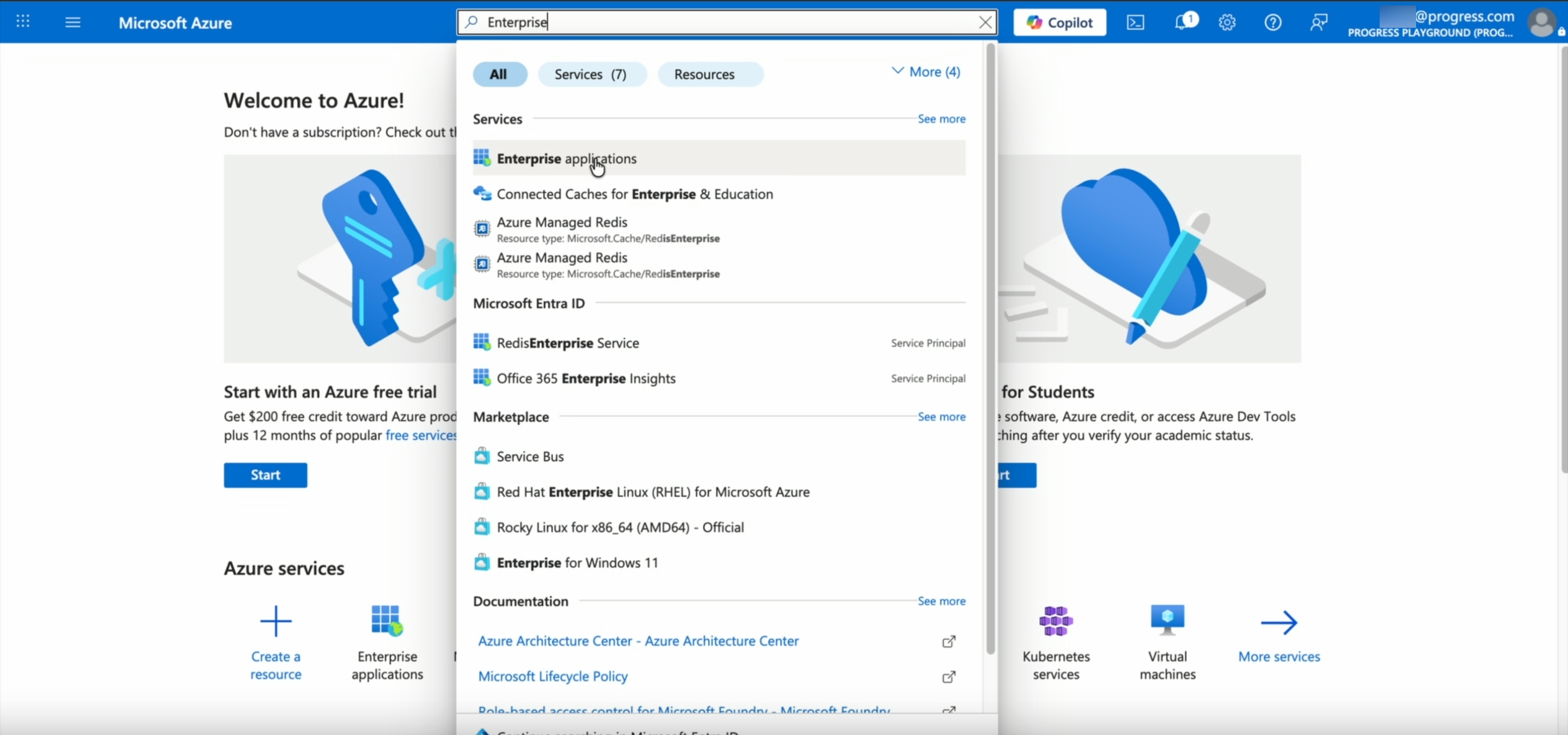Image resolution: width=1568 pixels, height=735 pixels.
Task: Click the free services link
Action: (421, 435)
